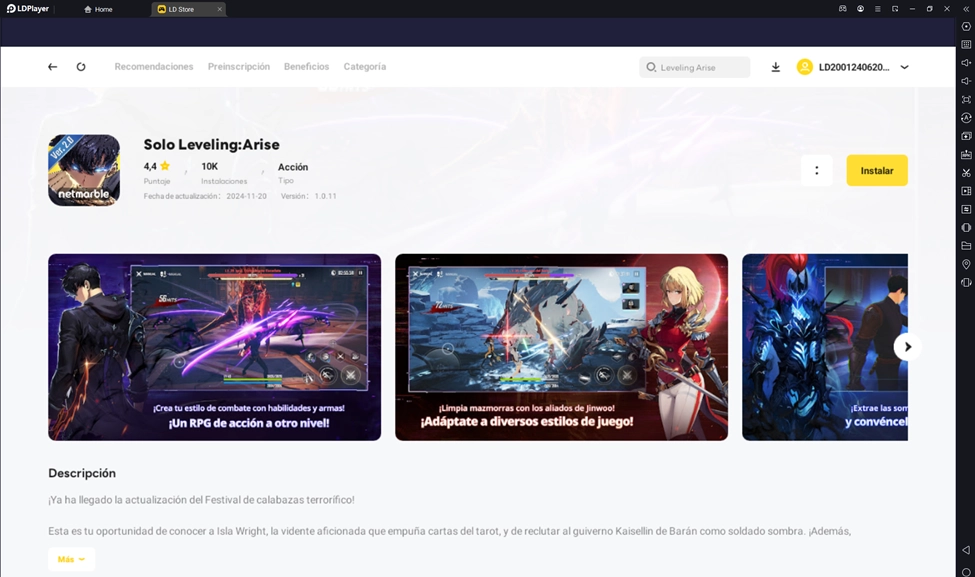975x577 pixels.
Task: Click the install APK icon in sidebar
Action: point(966,154)
